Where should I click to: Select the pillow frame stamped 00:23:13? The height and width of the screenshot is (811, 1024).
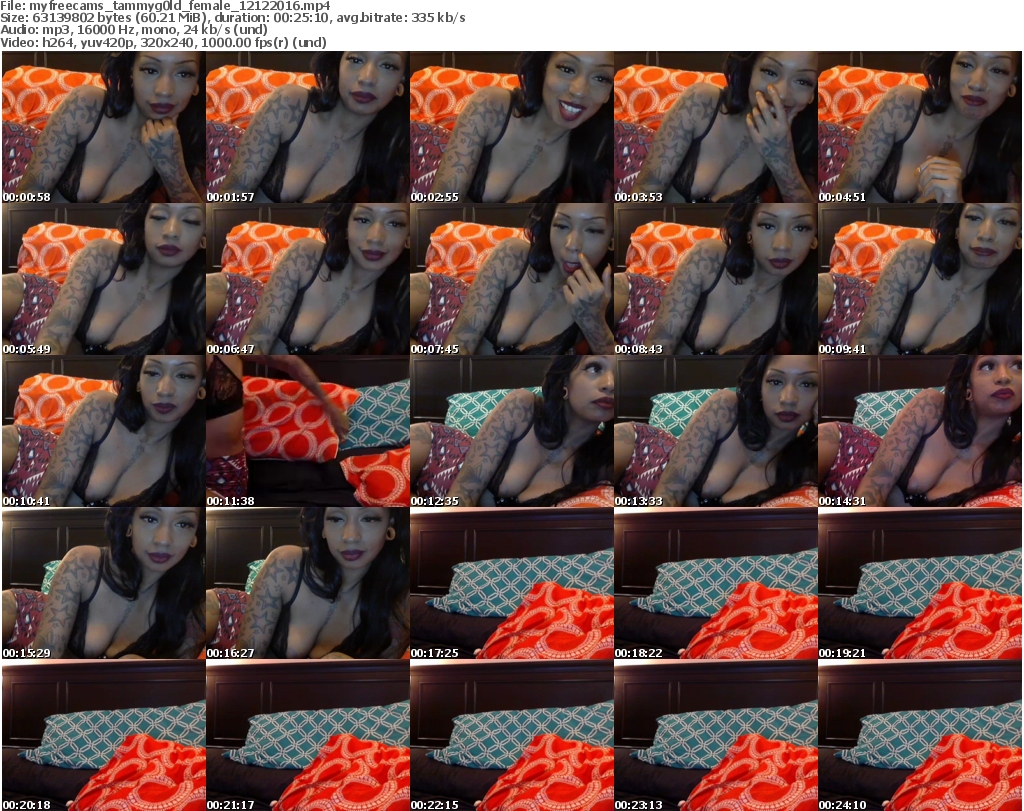tap(716, 735)
